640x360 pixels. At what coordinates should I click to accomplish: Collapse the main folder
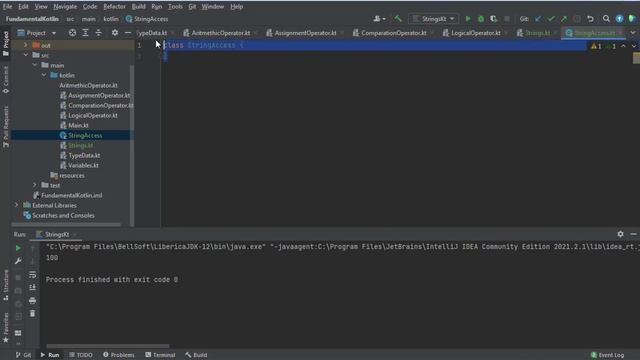pyautogui.click(x=35, y=65)
